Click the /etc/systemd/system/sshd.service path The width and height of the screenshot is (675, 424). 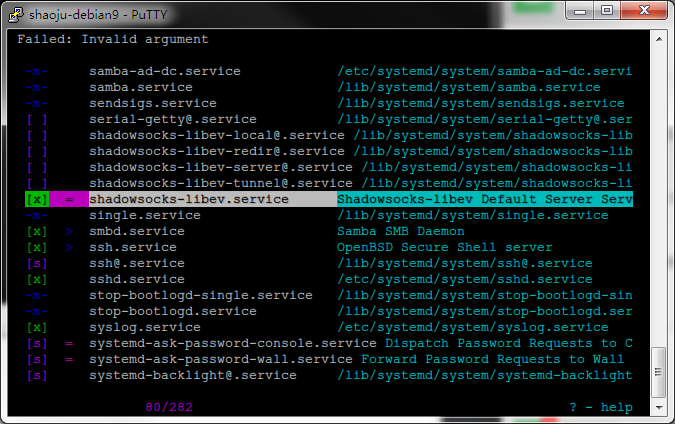[465, 279]
